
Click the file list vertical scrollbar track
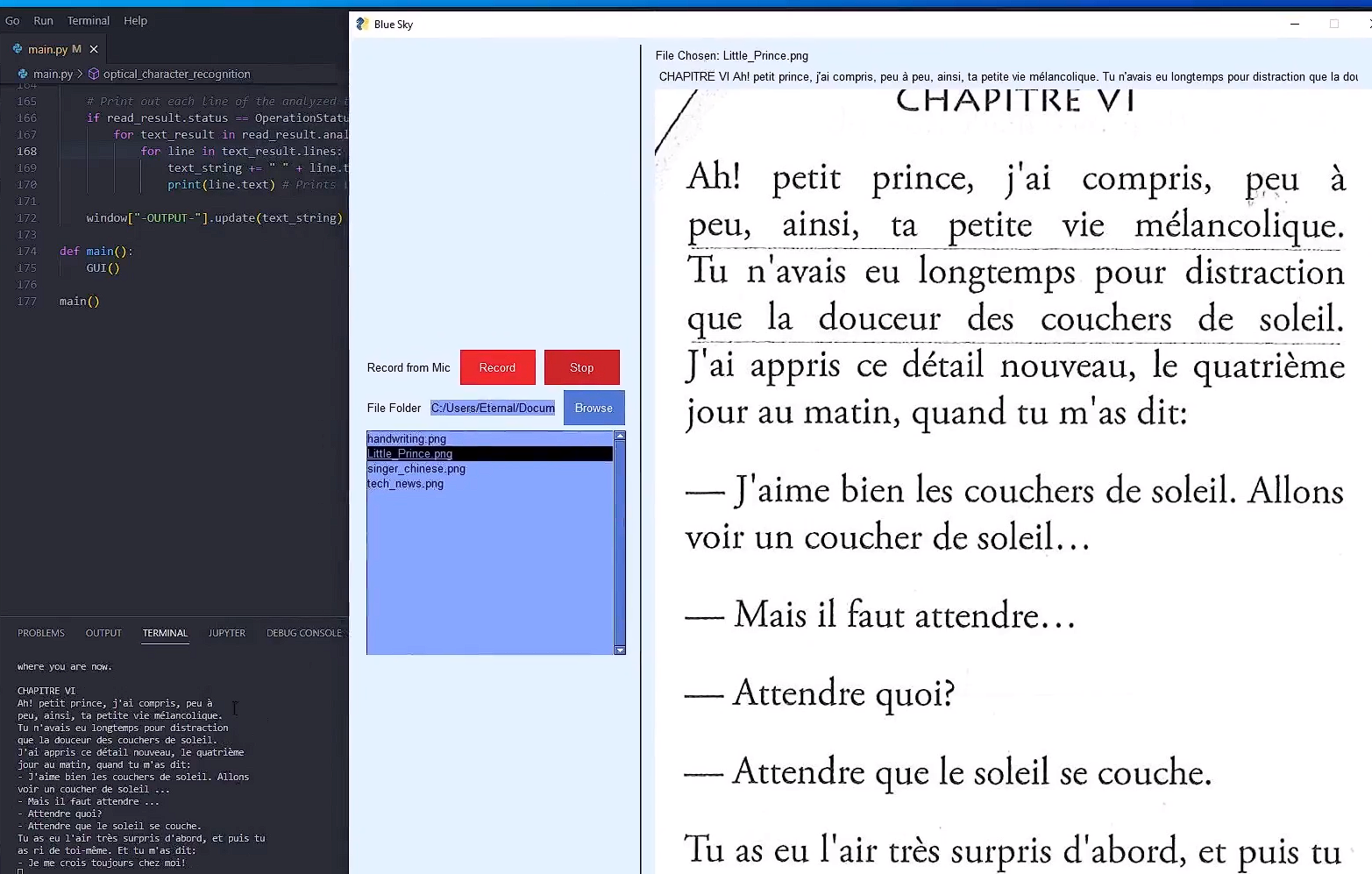coord(620,543)
